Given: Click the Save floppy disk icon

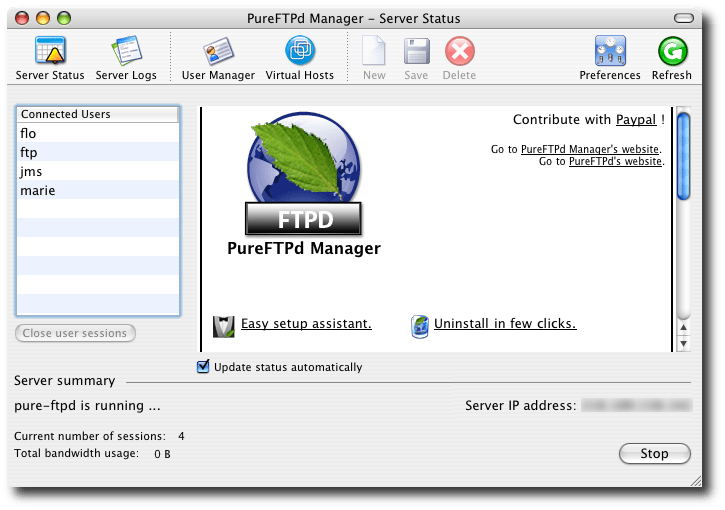Looking at the screenshot, I should 417,51.
